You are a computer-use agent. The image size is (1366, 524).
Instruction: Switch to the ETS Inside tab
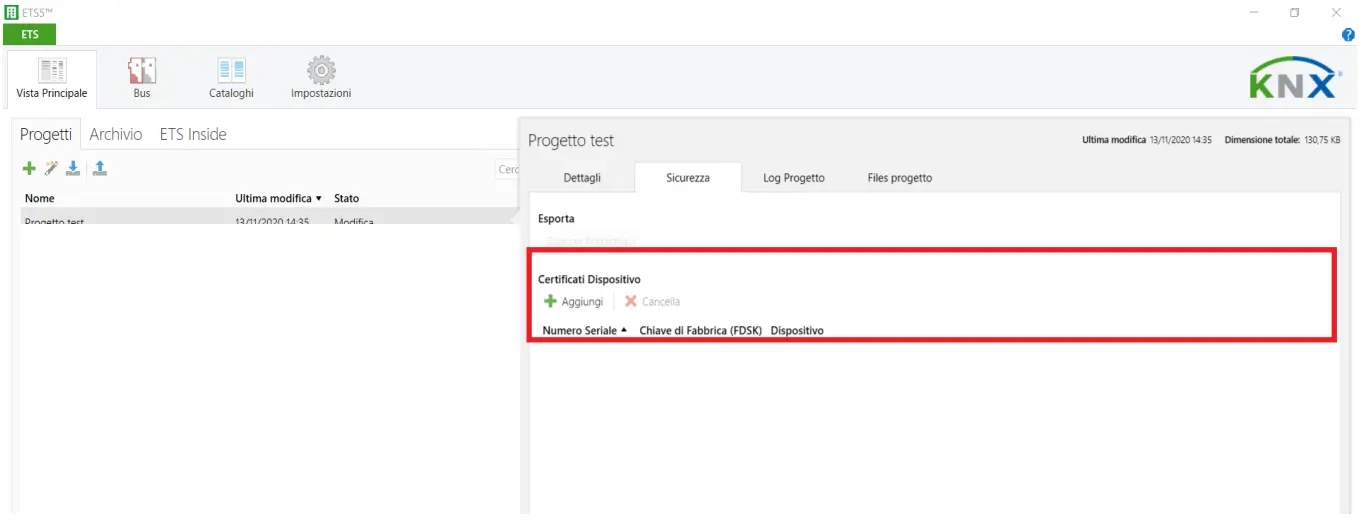(x=193, y=134)
